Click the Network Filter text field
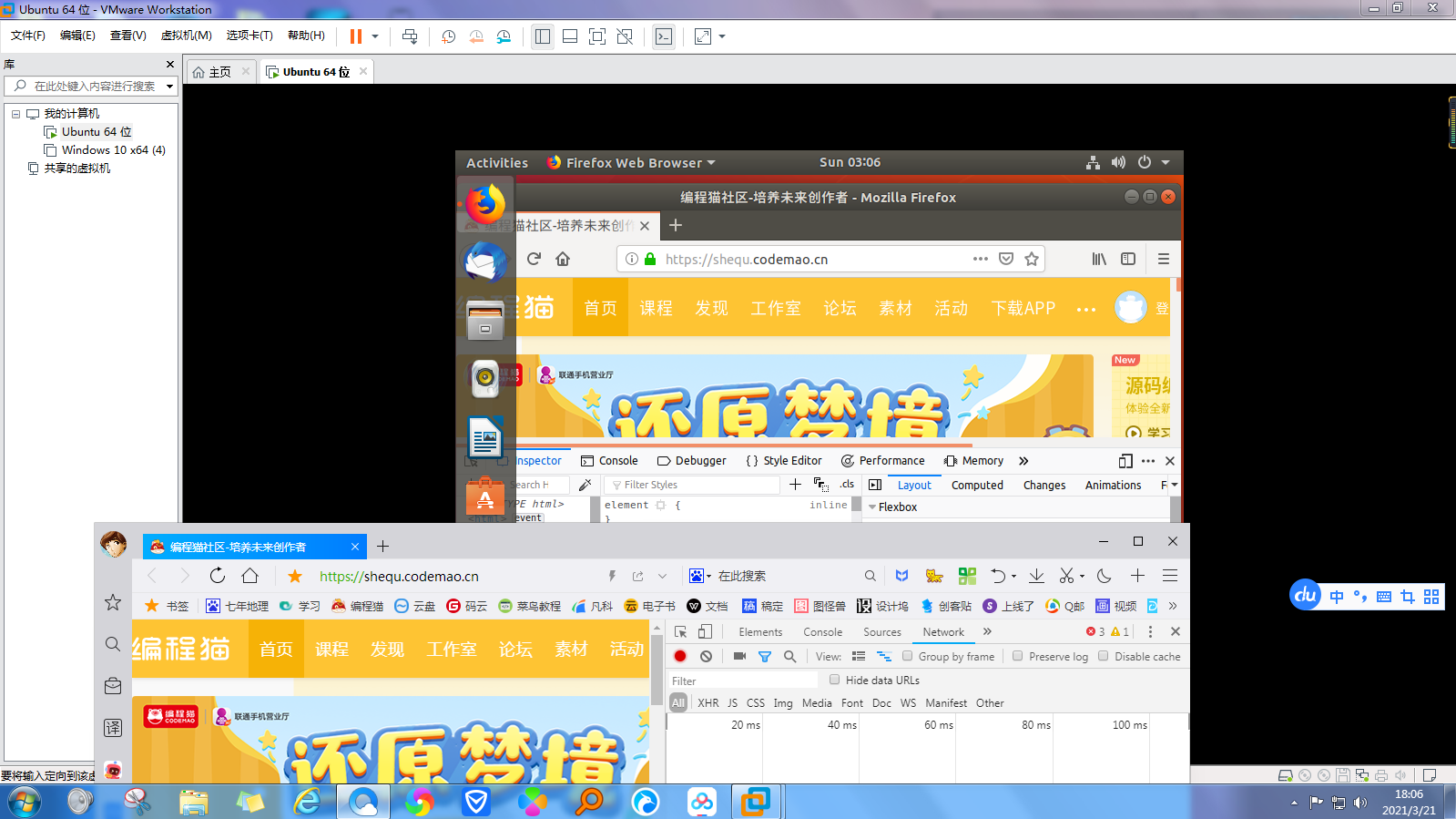 743,681
